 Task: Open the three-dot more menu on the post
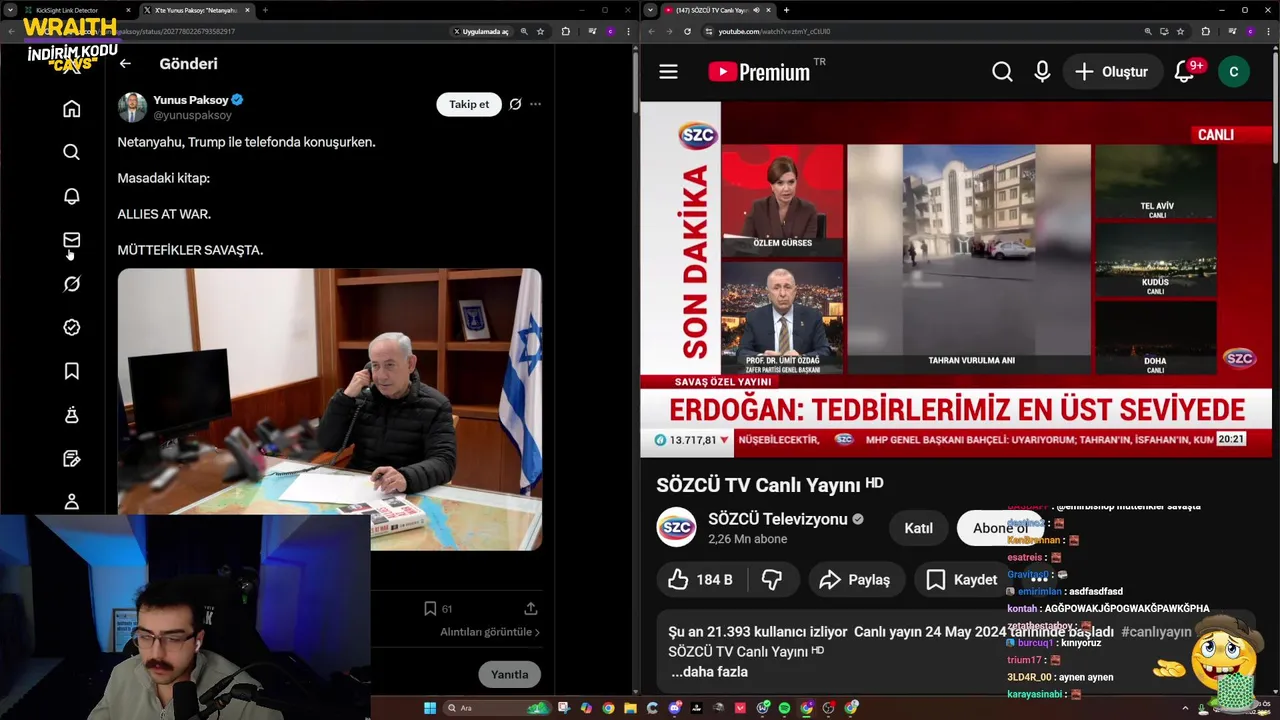pyautogui.click(x=535, y=104)
